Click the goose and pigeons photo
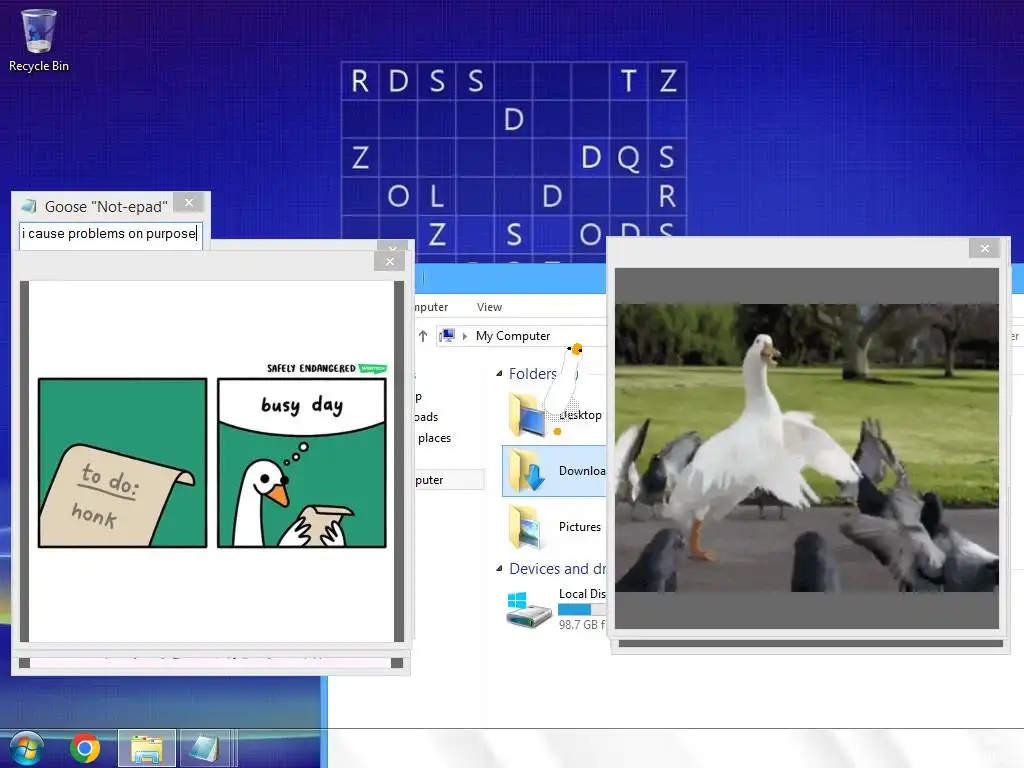 click(807, 448)
